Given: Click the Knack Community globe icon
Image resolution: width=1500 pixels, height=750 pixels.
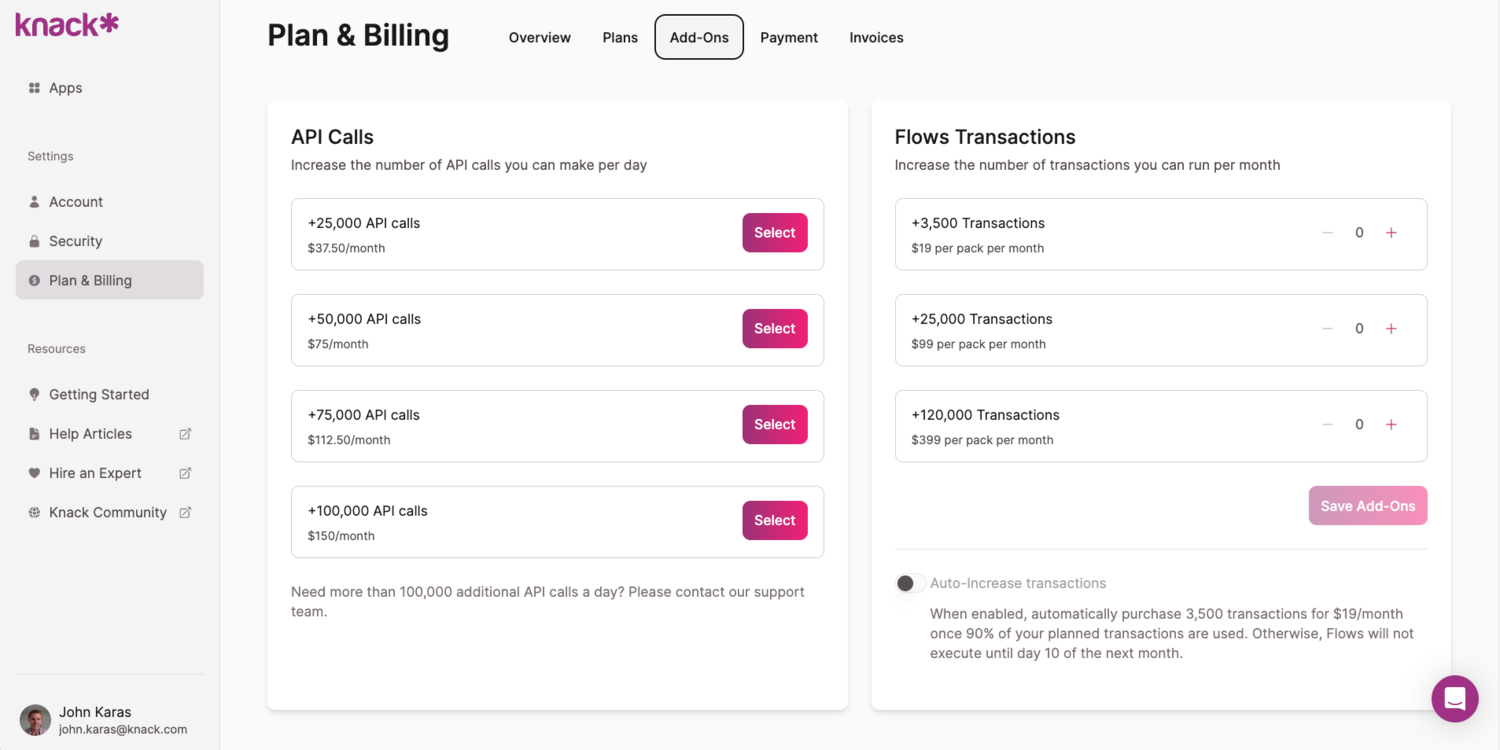Looking at the screenshot, I should pyautogui.click(x=34, y=512).
